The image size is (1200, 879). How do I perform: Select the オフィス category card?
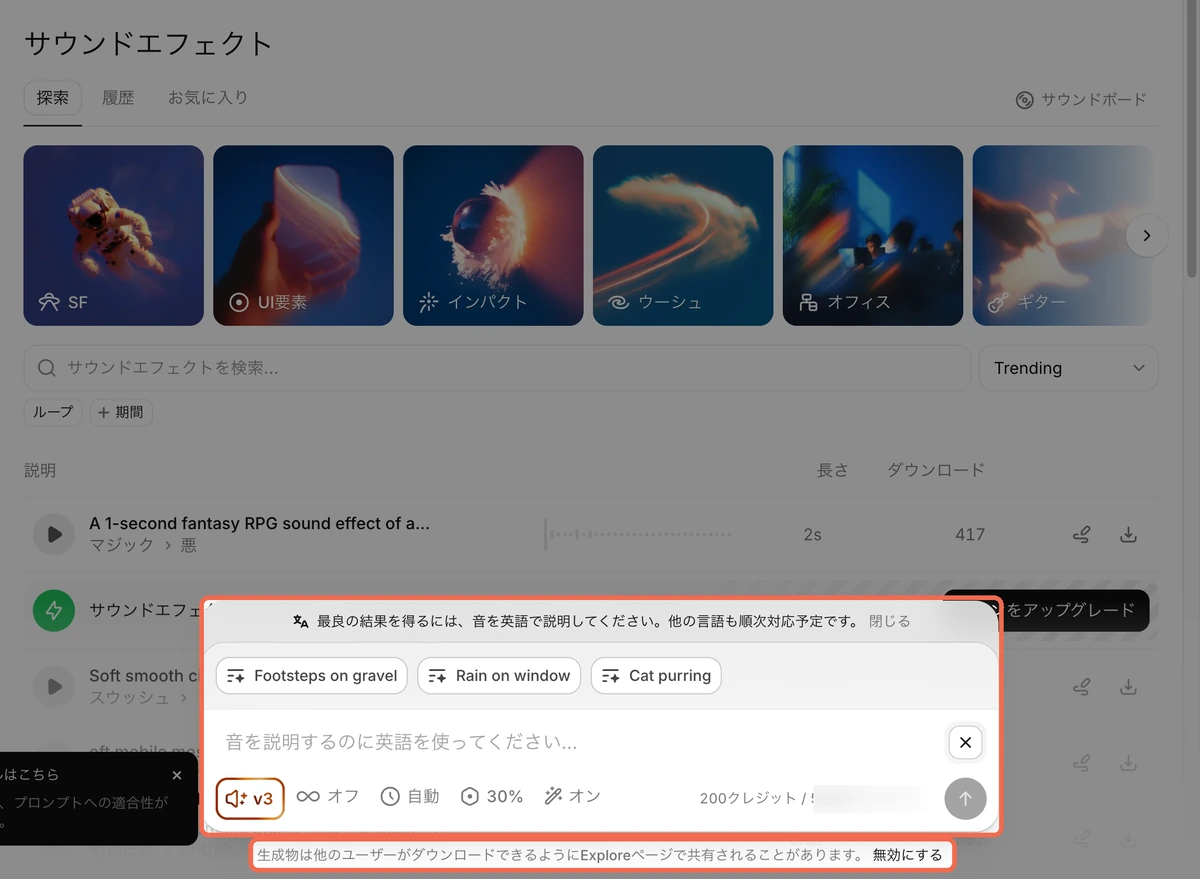pyautogui.click(x=873, y=235)
